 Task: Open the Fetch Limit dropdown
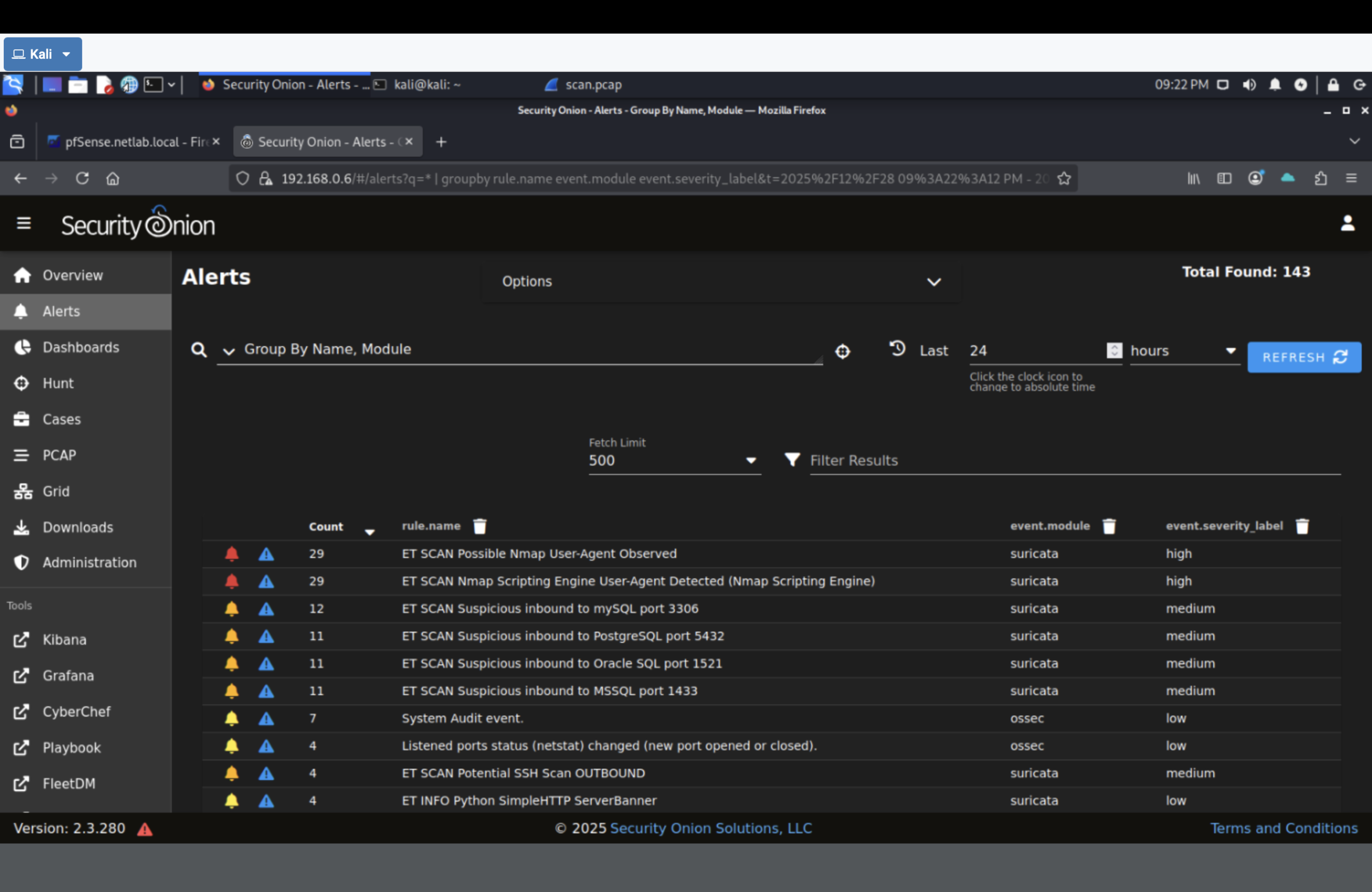tap(750, 460)
